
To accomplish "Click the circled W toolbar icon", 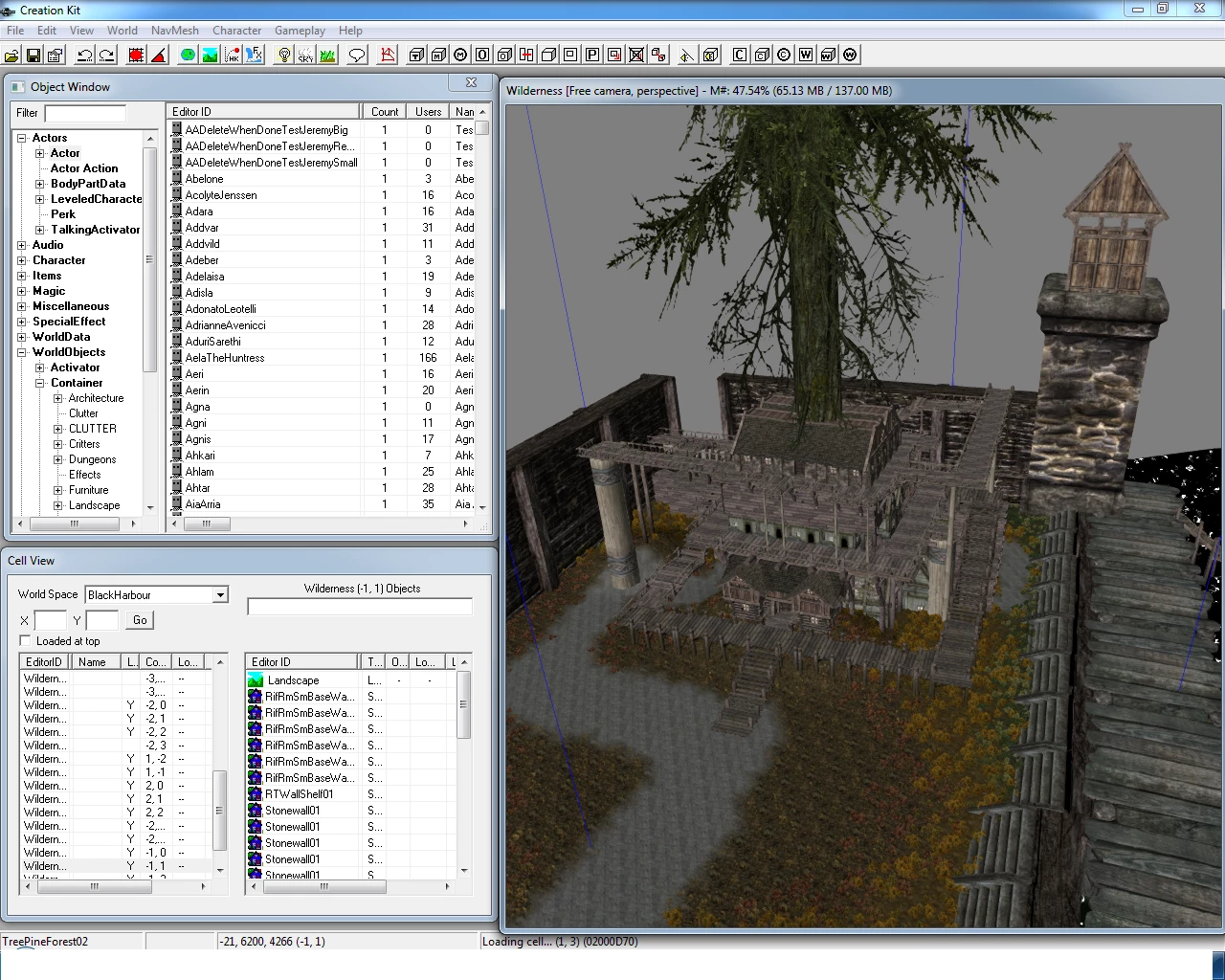I will click(850, 56).
